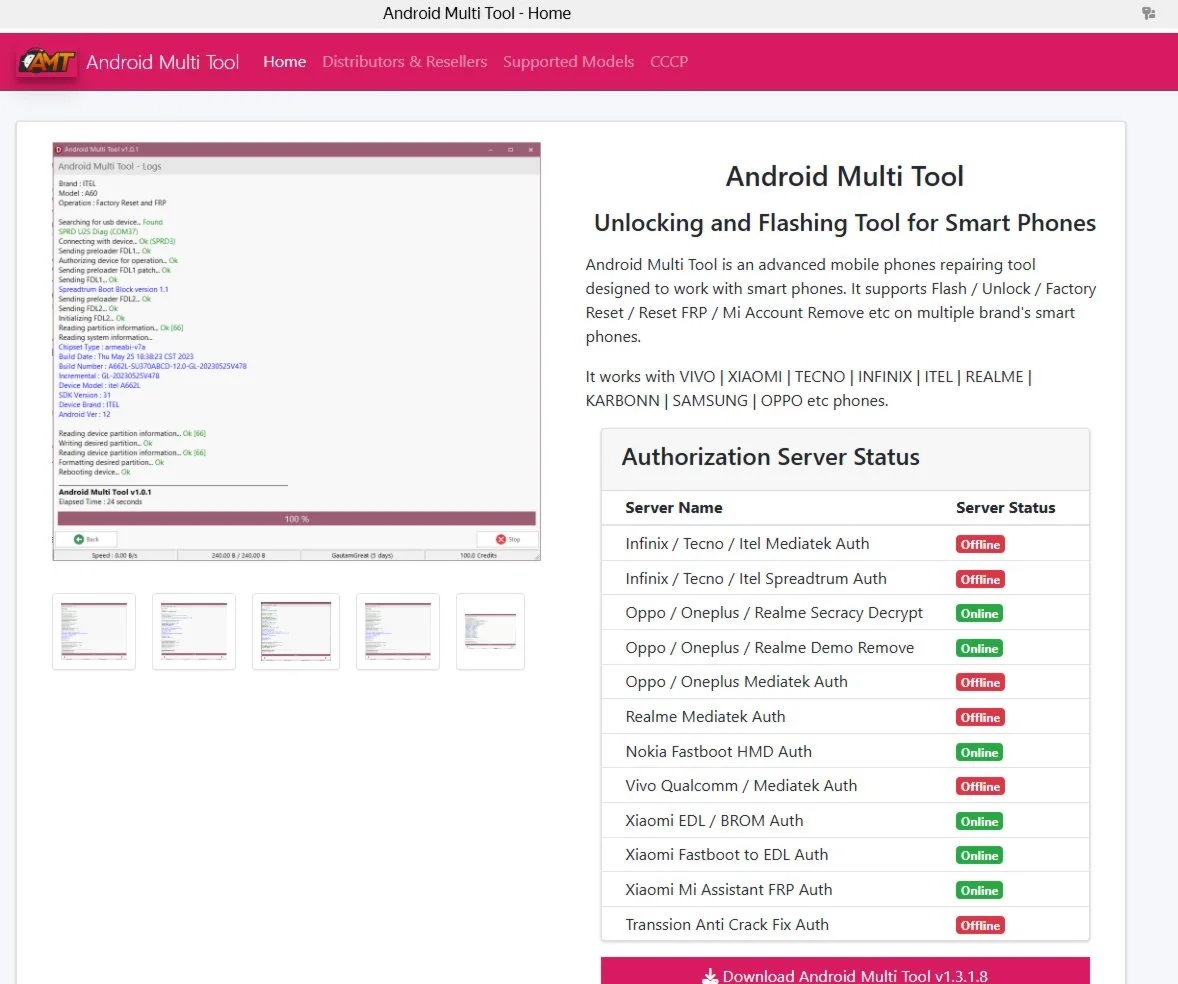Image resolution: width=1178 pixels, height=984 pixels.
Task: Click 'Vivo Qualcomm / Mediatek Auth' server name
Action: click(742, 786)
